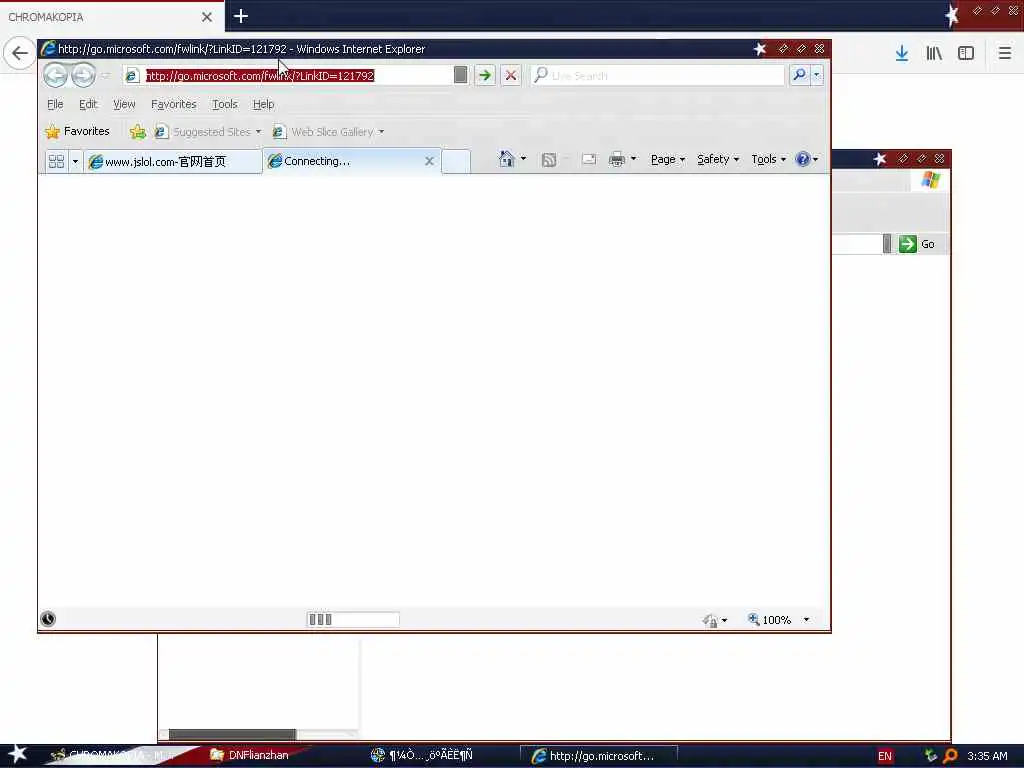Click the Read Mail icon
Image resolution: width=1024 pixels, height=768 pixels.
pyautogui.click(x=588, y=159)
